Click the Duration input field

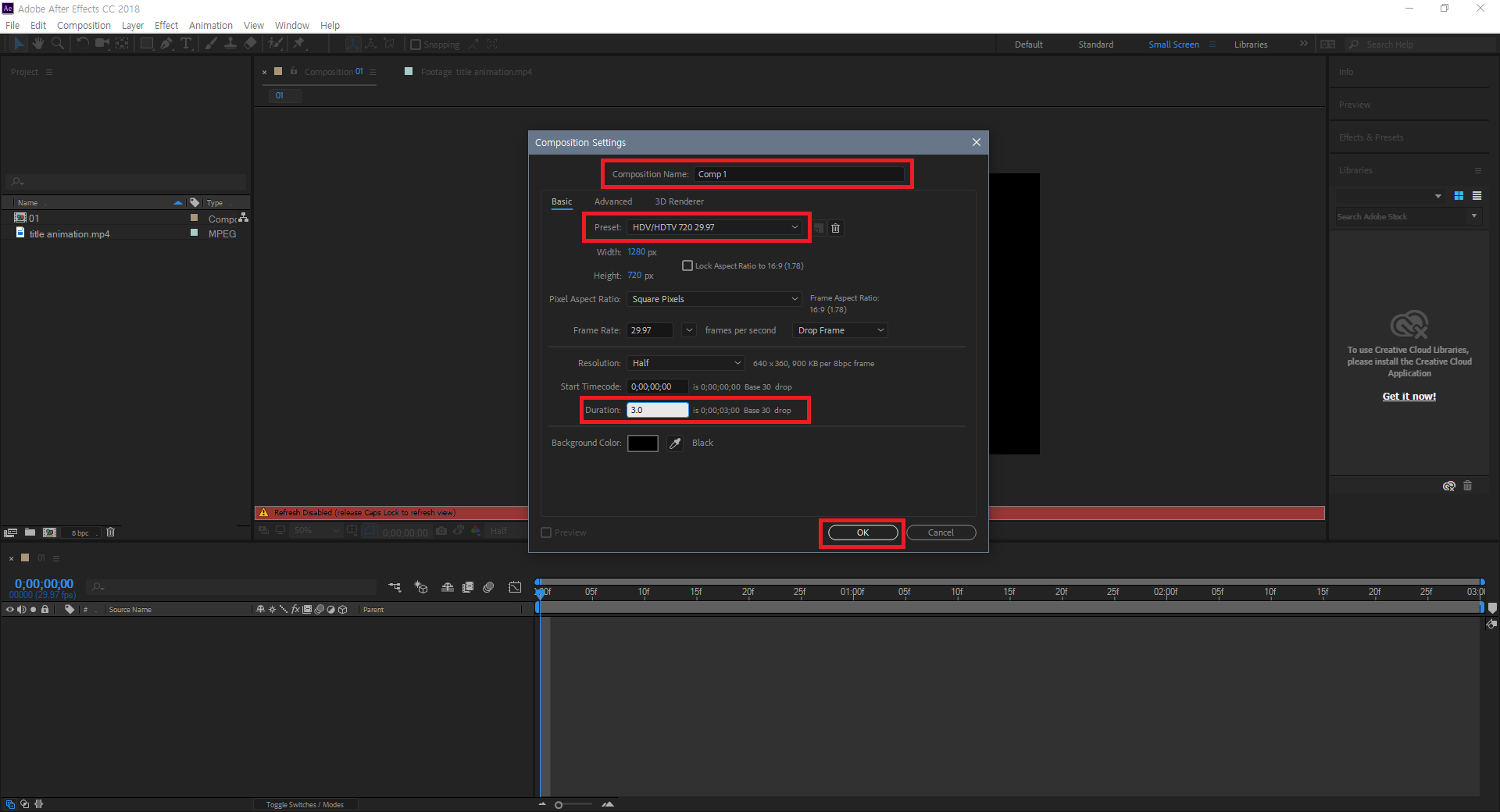(658, 410)
